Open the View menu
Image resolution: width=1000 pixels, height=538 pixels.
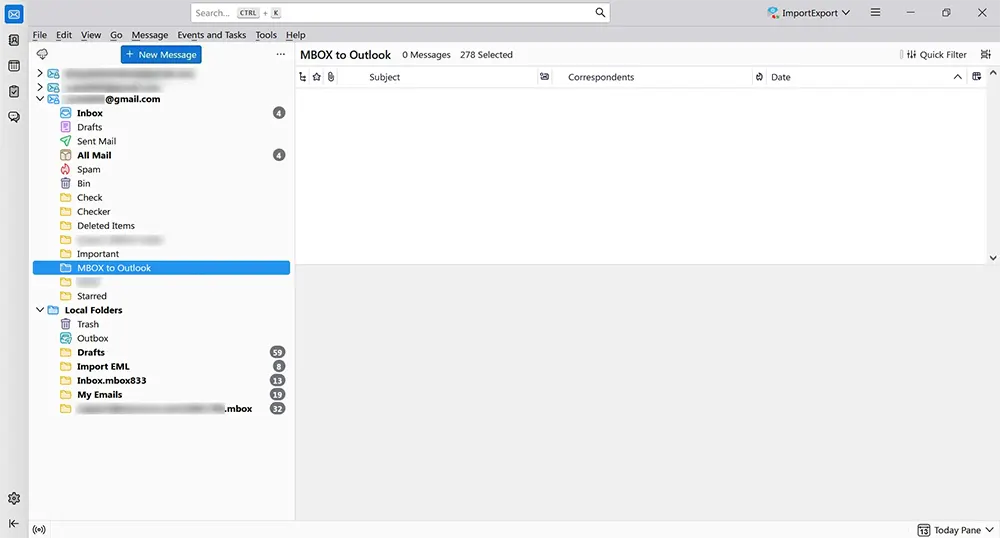pos(91,35)
